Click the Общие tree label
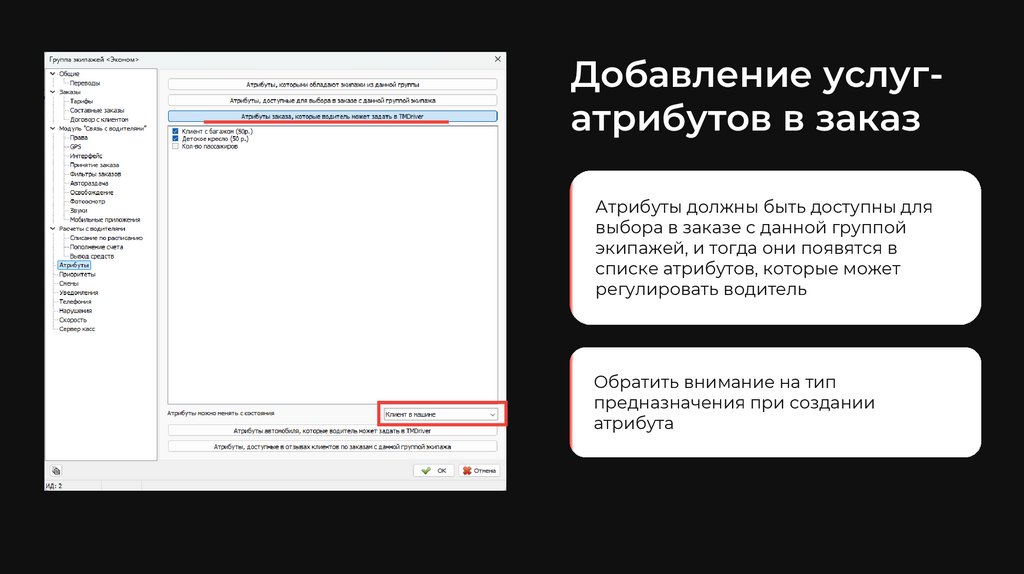1024x574 pixels. pos(69,74)
